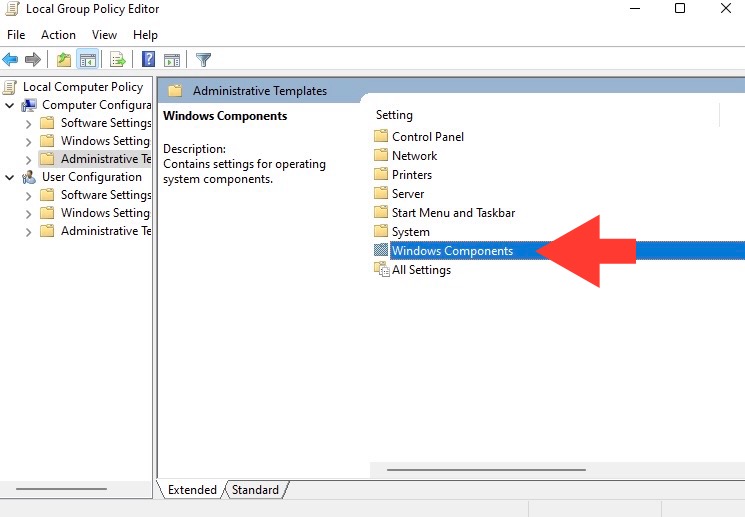Expand Administrative Templates under User Configuration

point(29,232)
